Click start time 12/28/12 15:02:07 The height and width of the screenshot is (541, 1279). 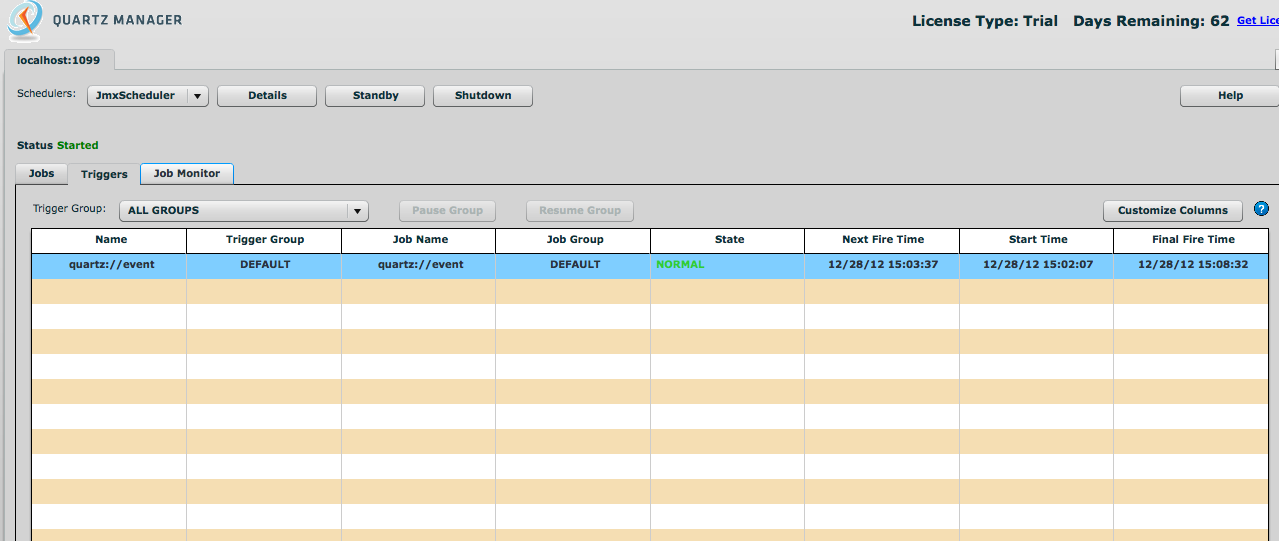click(x=1037, y=265)
